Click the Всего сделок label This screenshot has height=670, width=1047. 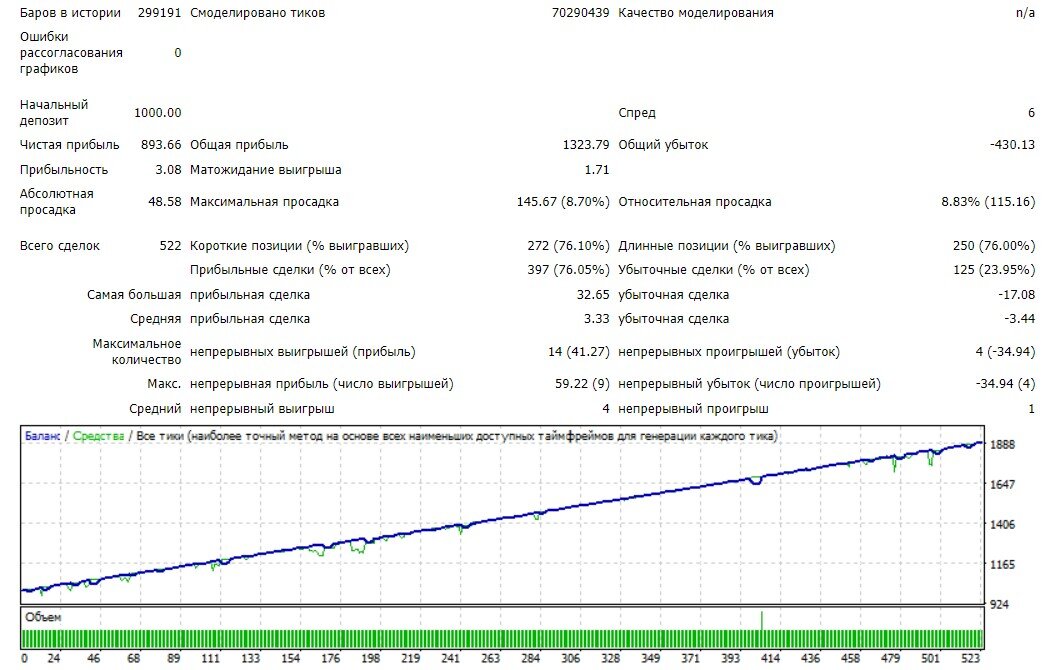point(59,246)
